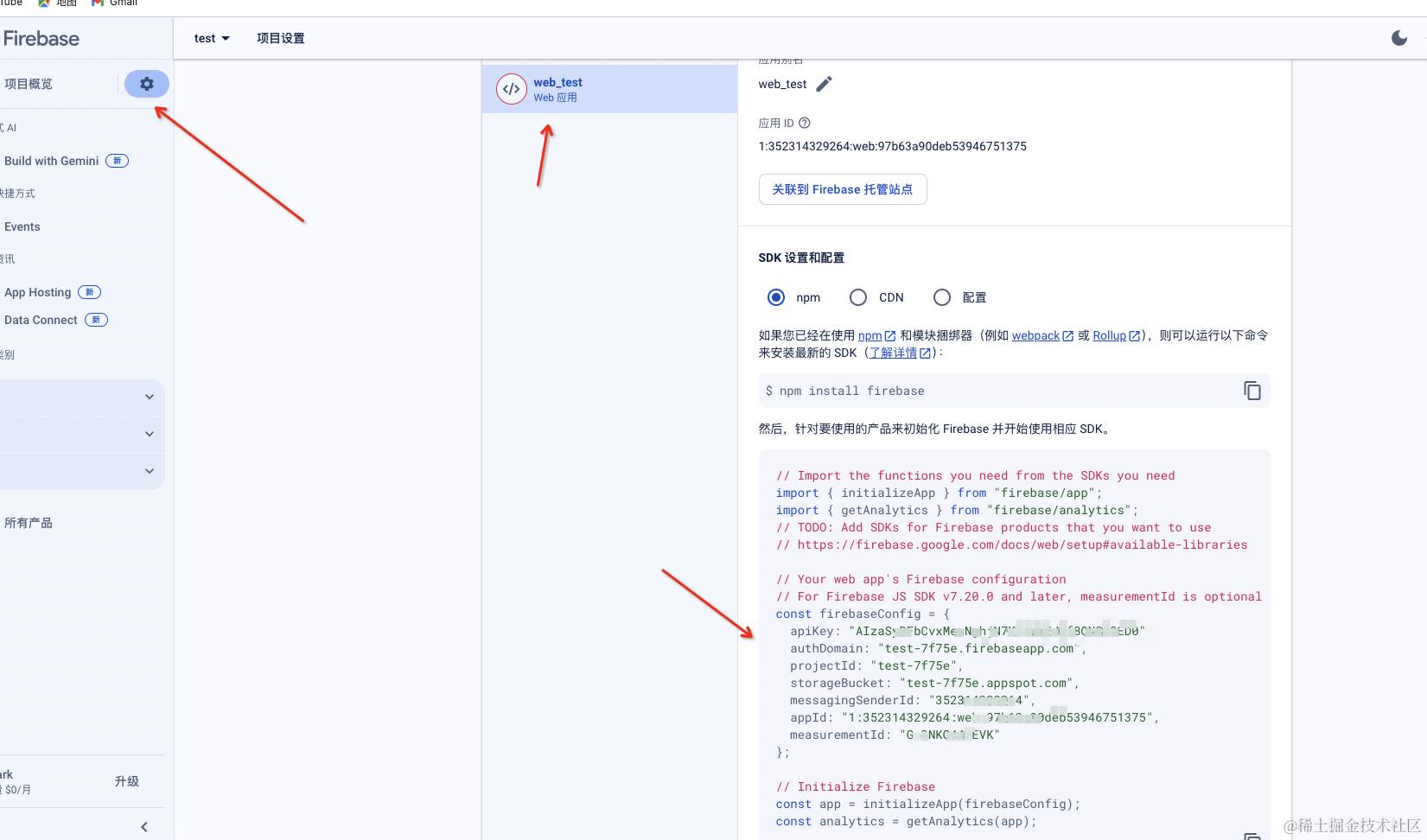1427x840 pixels.
Task: Open the help icon next to 应用 ID
Action: coord(805,123)
